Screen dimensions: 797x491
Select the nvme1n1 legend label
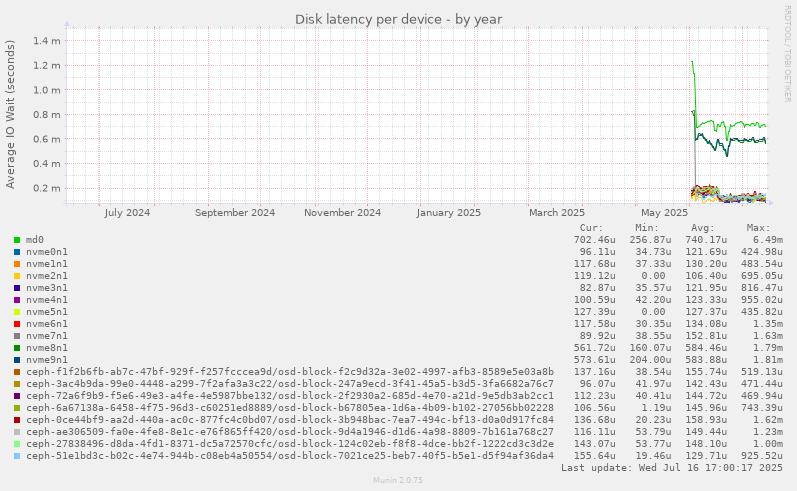[x=47, y=264]
